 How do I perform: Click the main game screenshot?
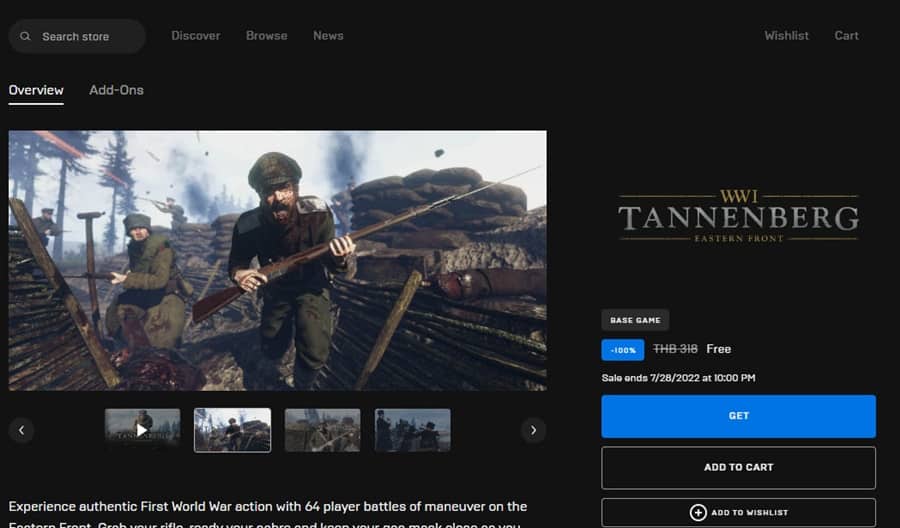278,261
